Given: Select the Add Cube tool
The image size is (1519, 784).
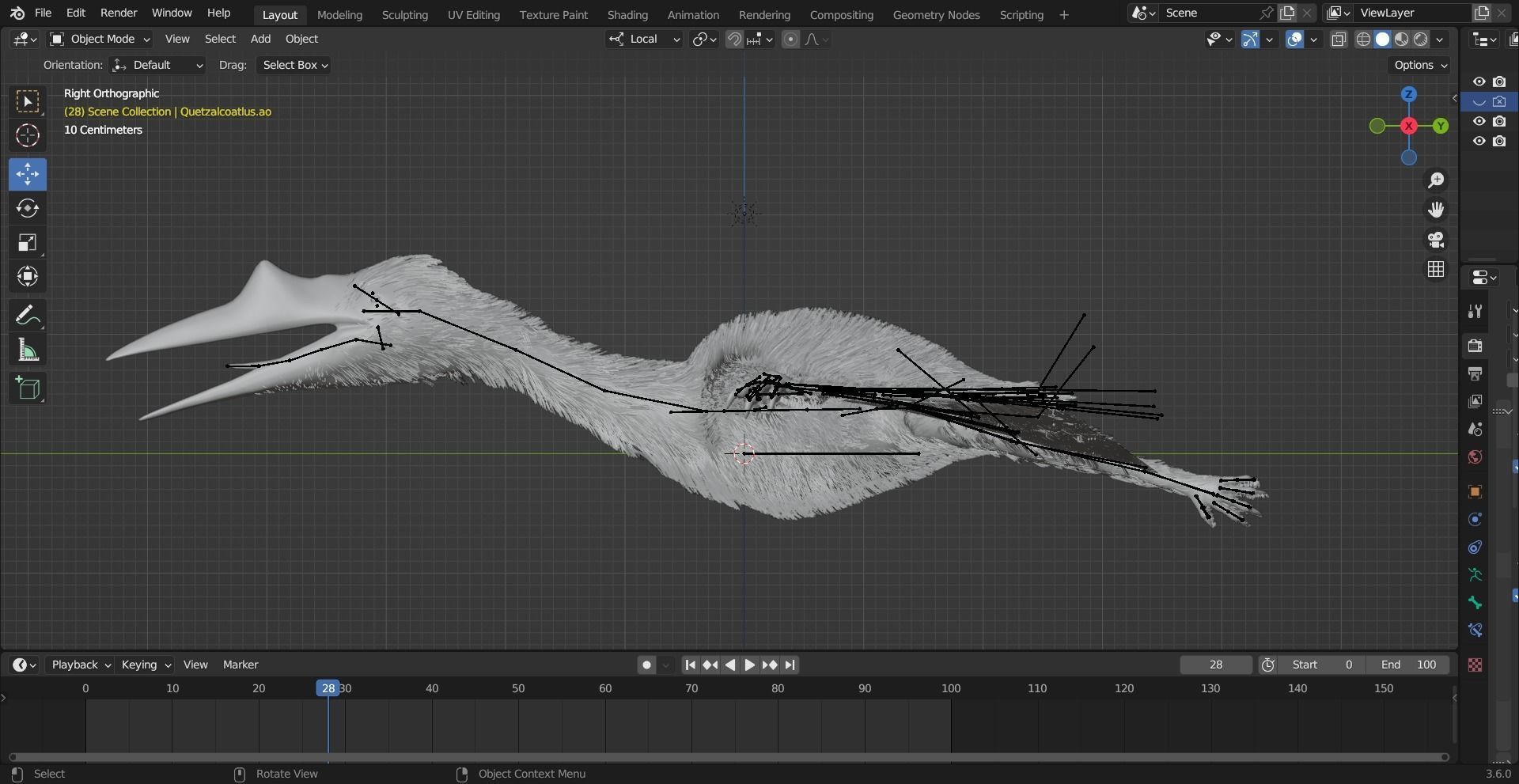Looking at the screenshot, I should (28, 388).
